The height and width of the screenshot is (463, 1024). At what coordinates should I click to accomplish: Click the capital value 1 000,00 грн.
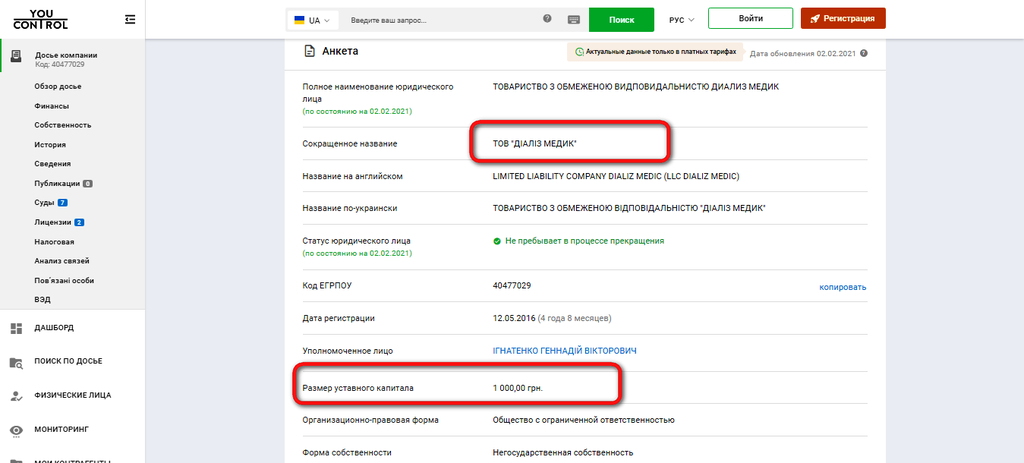coord(518,389)
